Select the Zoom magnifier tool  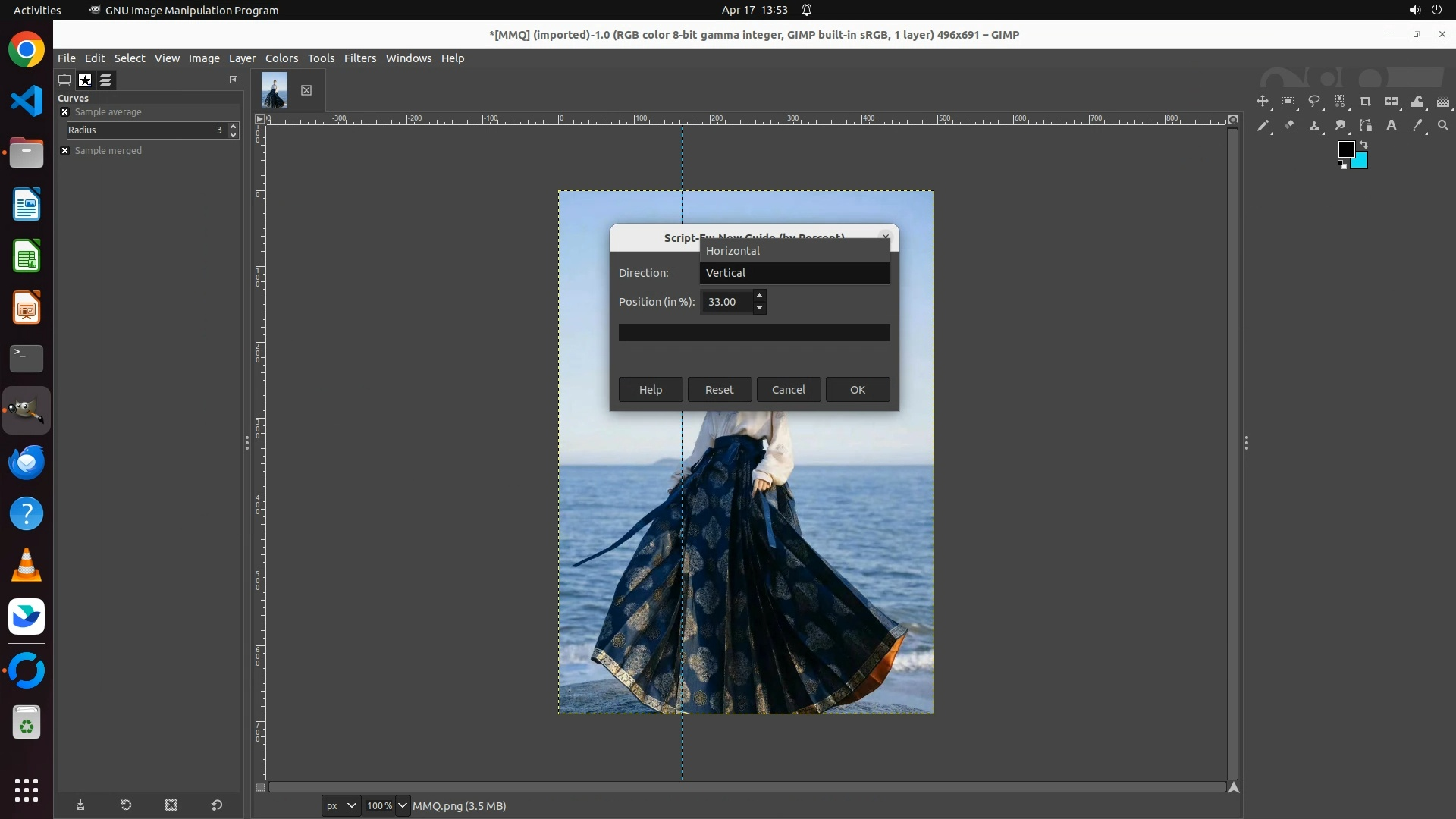[x=1443, y=126]
